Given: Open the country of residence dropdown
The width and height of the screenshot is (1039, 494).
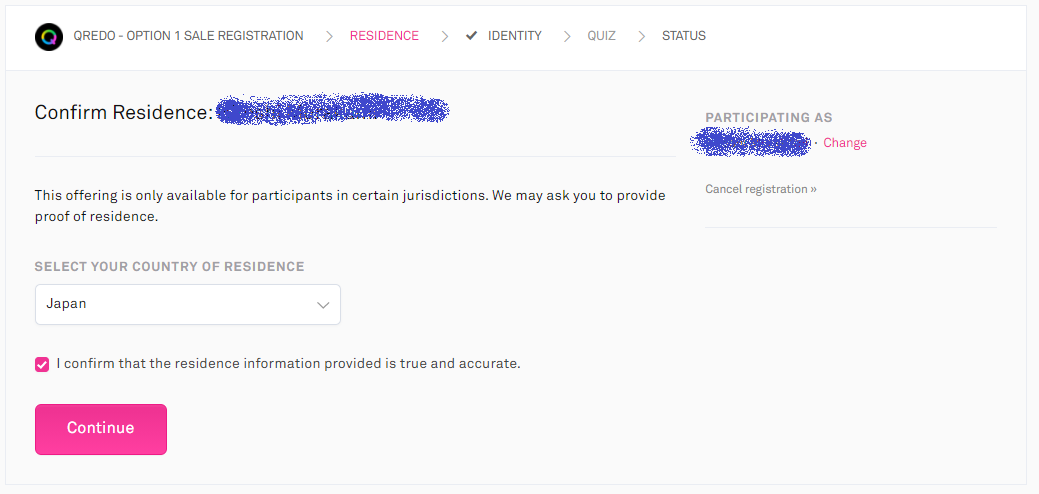Looking at the screenshot, I should 187,304.
